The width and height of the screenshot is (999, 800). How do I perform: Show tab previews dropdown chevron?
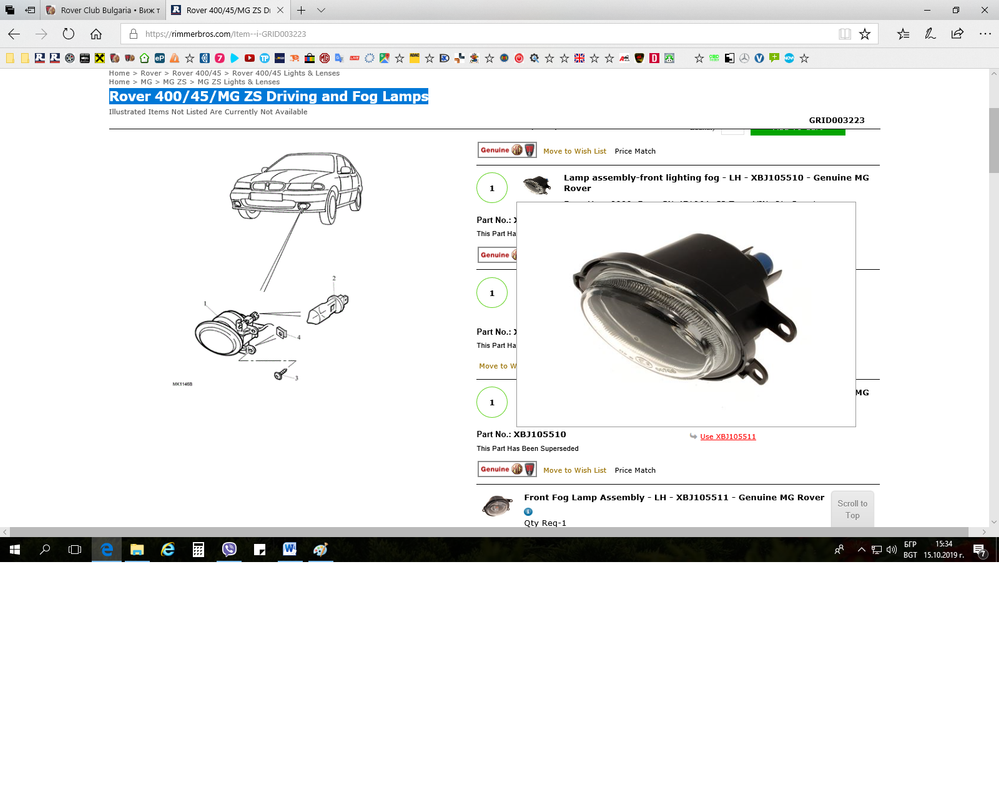click(321, 10)
